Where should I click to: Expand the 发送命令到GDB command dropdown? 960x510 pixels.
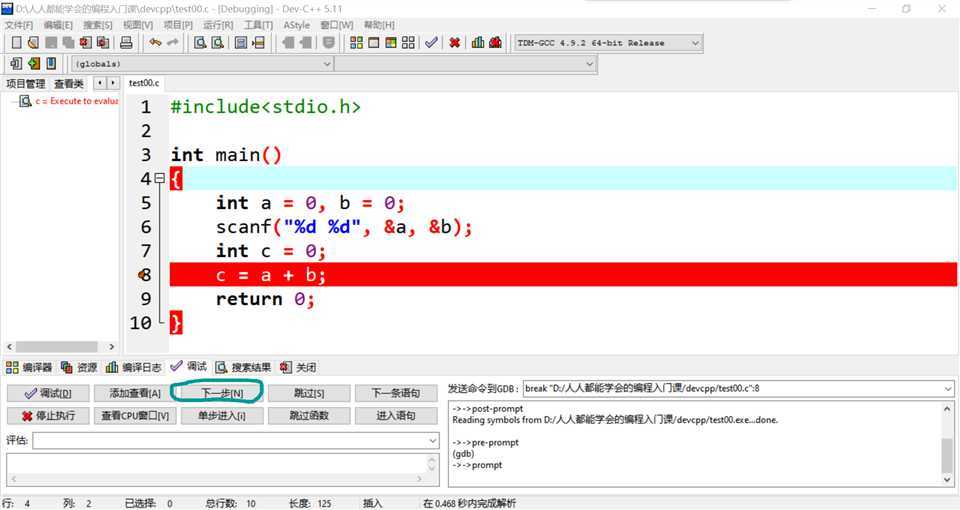[x=948, y=389]
